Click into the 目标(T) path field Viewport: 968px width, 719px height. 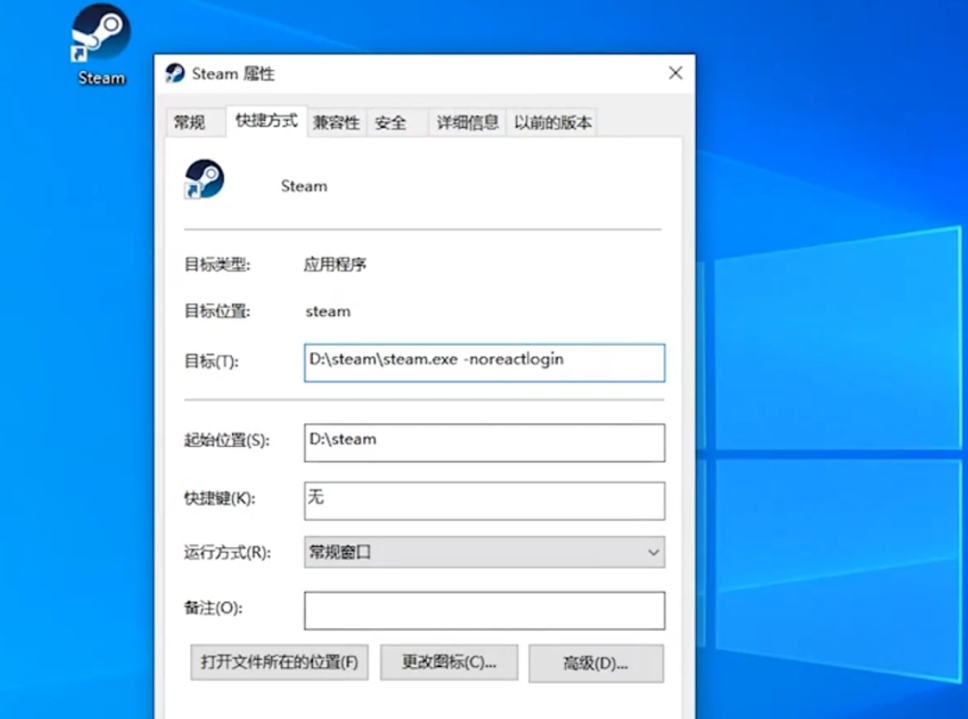pos(484,362)
